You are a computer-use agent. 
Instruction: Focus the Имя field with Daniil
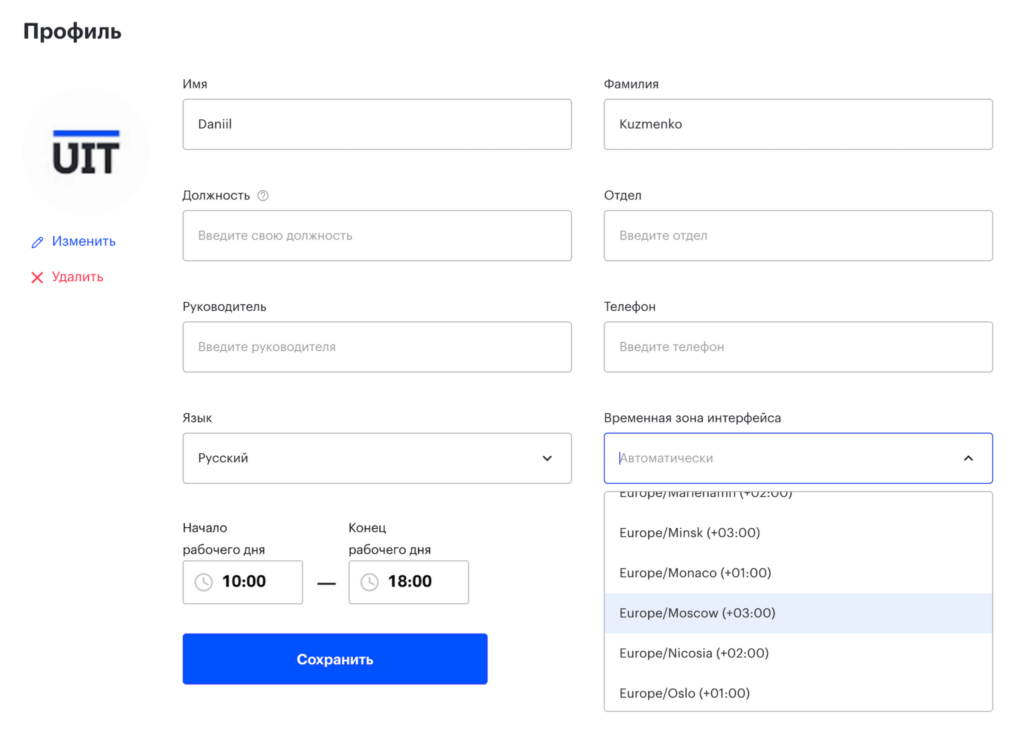pyautogui.click(x=377, y=125)
